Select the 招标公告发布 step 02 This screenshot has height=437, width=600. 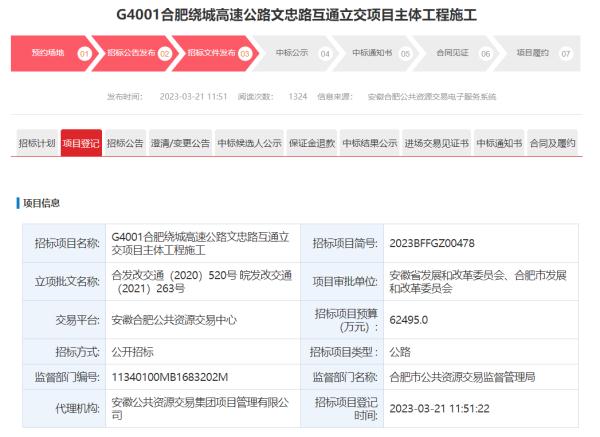coord(132,53)
